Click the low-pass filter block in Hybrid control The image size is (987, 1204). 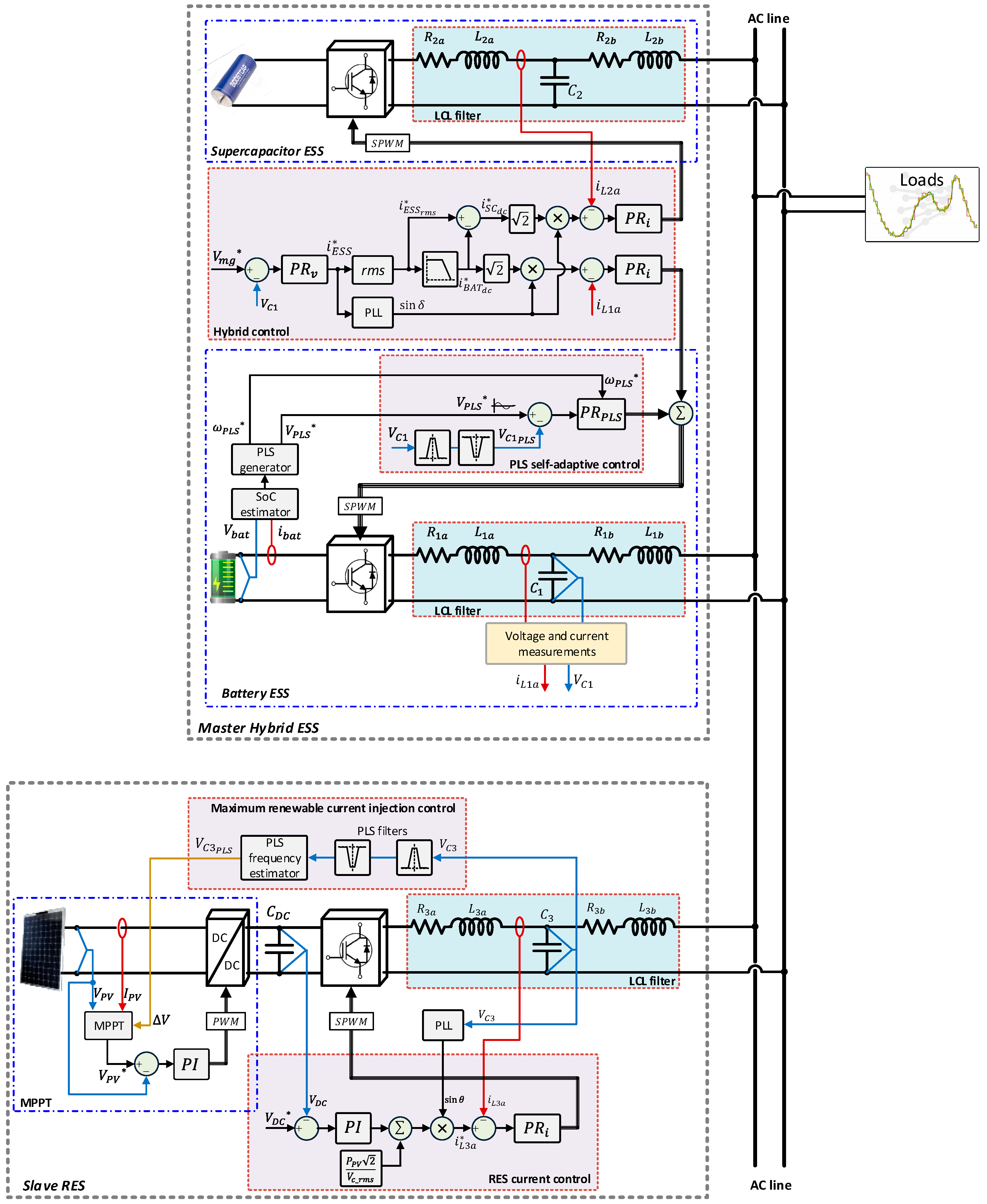439,269
